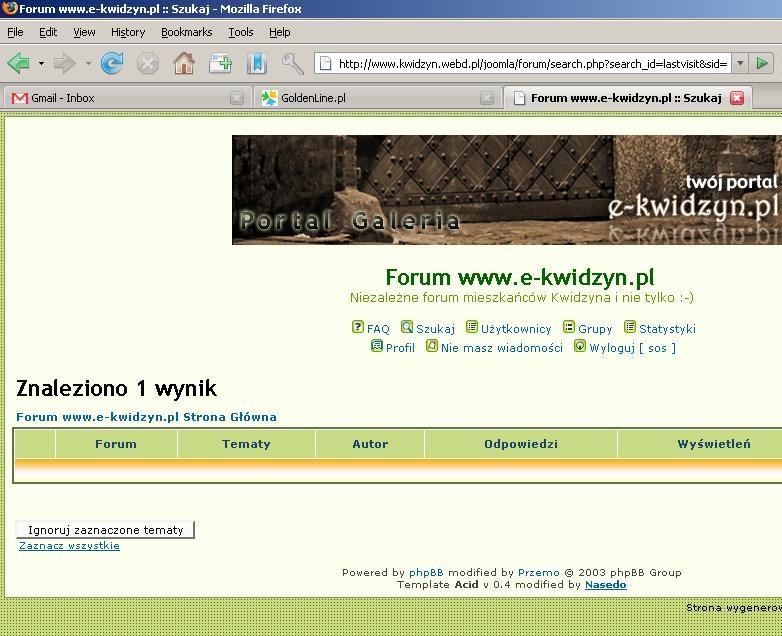Click the stop loading icon
This screenshot has width=782, height=636.
(x=148, y=64)
